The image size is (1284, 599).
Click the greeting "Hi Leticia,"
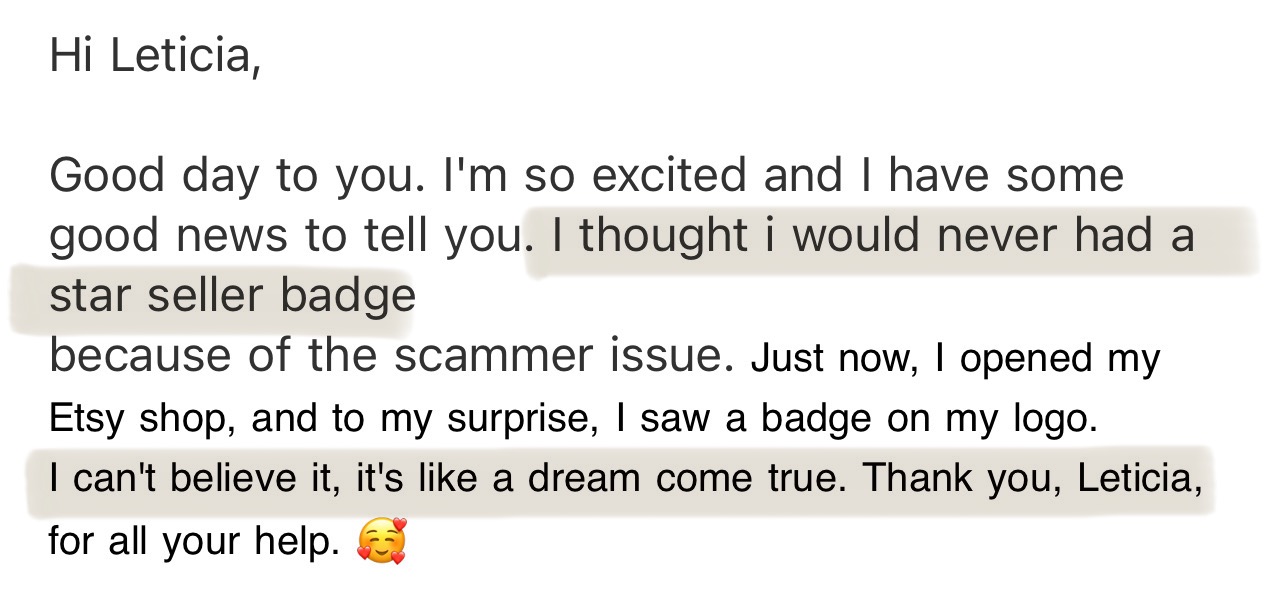(155, 56)
